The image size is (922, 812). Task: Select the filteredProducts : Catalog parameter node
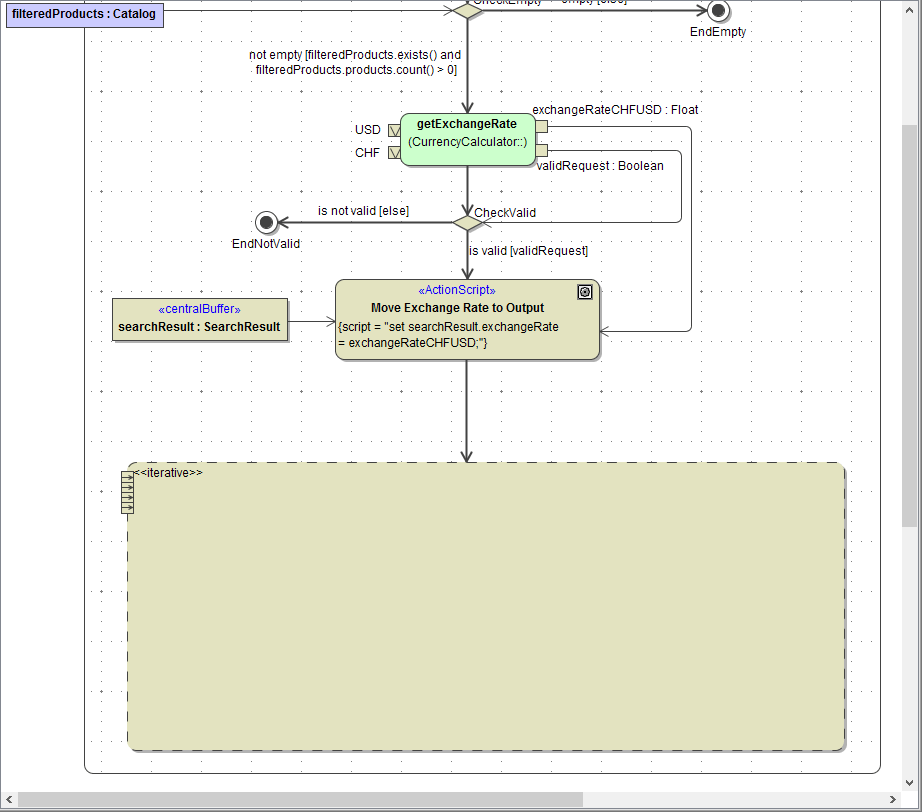(84, 15)
